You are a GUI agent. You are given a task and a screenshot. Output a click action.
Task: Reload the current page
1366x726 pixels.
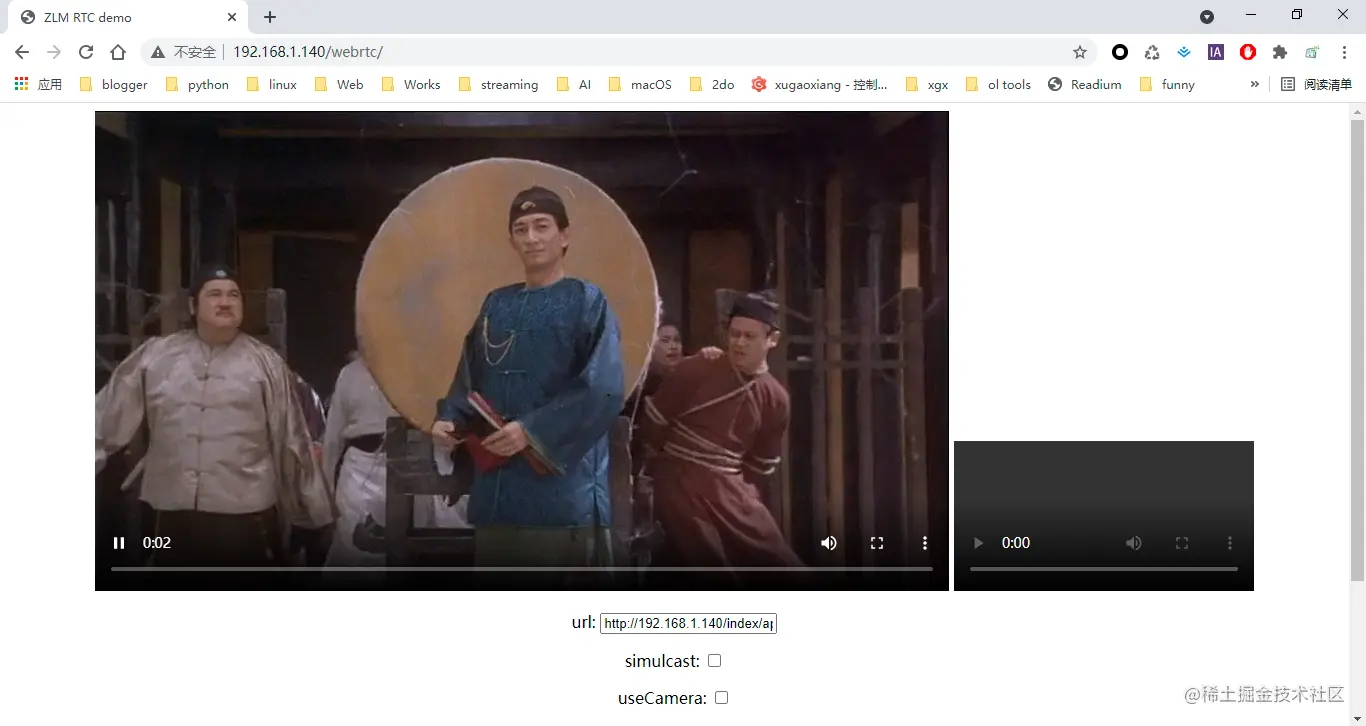coord(86,52)
